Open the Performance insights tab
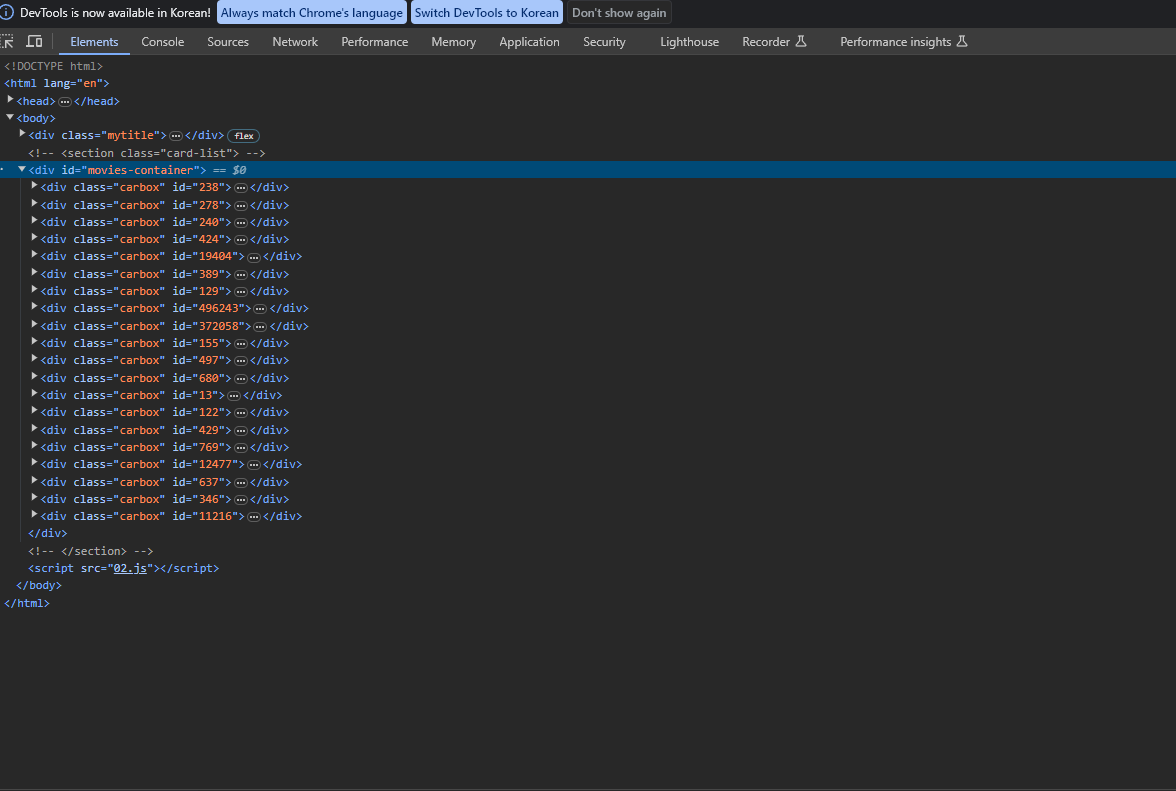Viewport: 1176px width, 791px height. (904, 42)
